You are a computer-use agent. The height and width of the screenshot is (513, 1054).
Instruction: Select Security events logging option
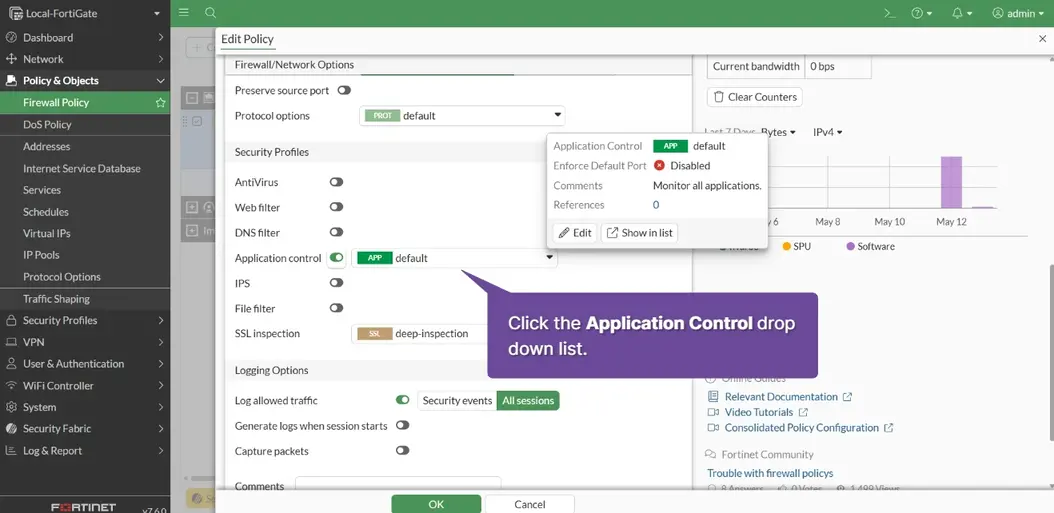click(457, 401)
